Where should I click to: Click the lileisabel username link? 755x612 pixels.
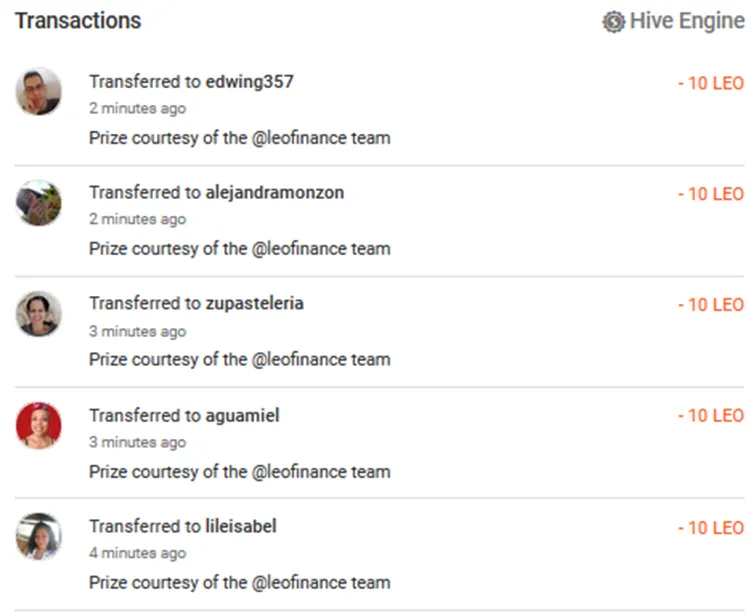click(x=241, y=526)
